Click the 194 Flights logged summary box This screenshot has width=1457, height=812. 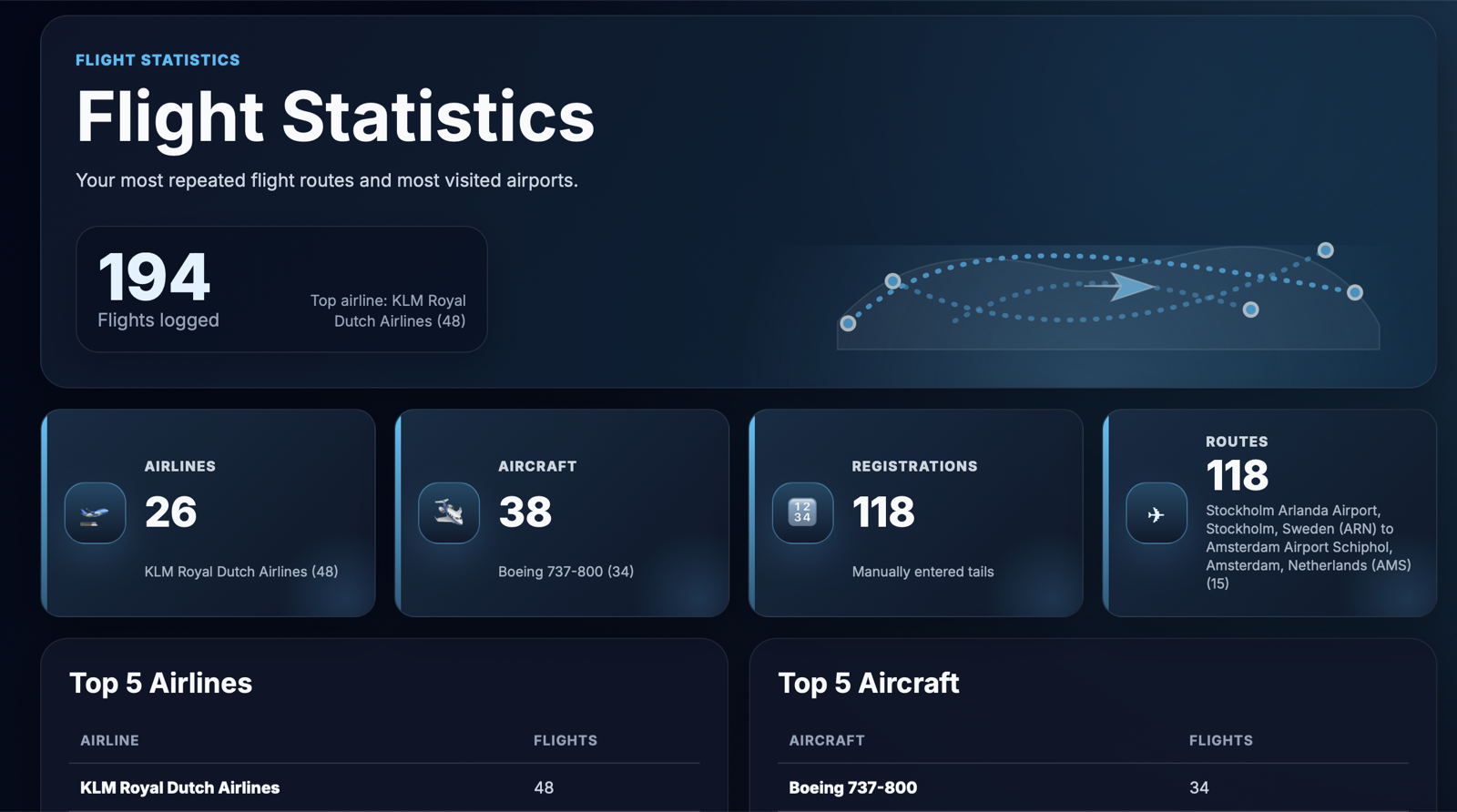[281, 289]
